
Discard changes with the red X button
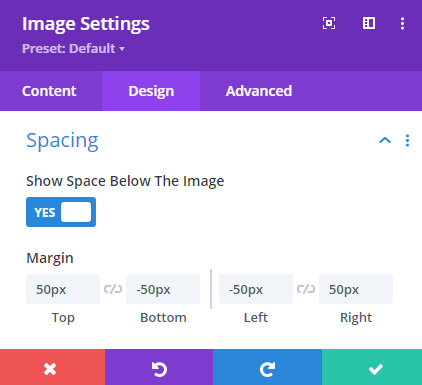click(x=52, y=367)
